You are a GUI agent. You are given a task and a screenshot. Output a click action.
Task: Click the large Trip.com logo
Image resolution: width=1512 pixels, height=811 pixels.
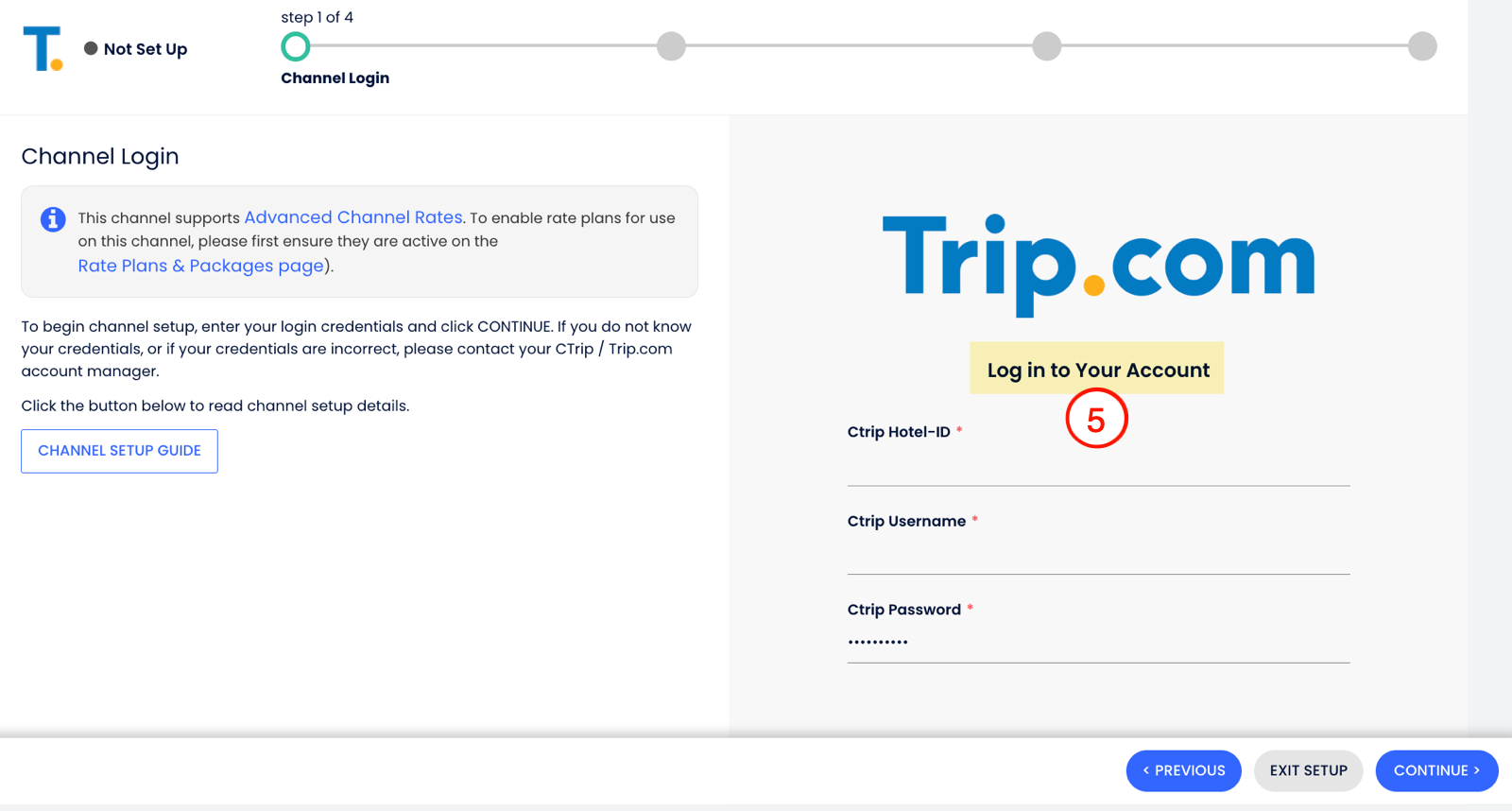coord(1097,262)
